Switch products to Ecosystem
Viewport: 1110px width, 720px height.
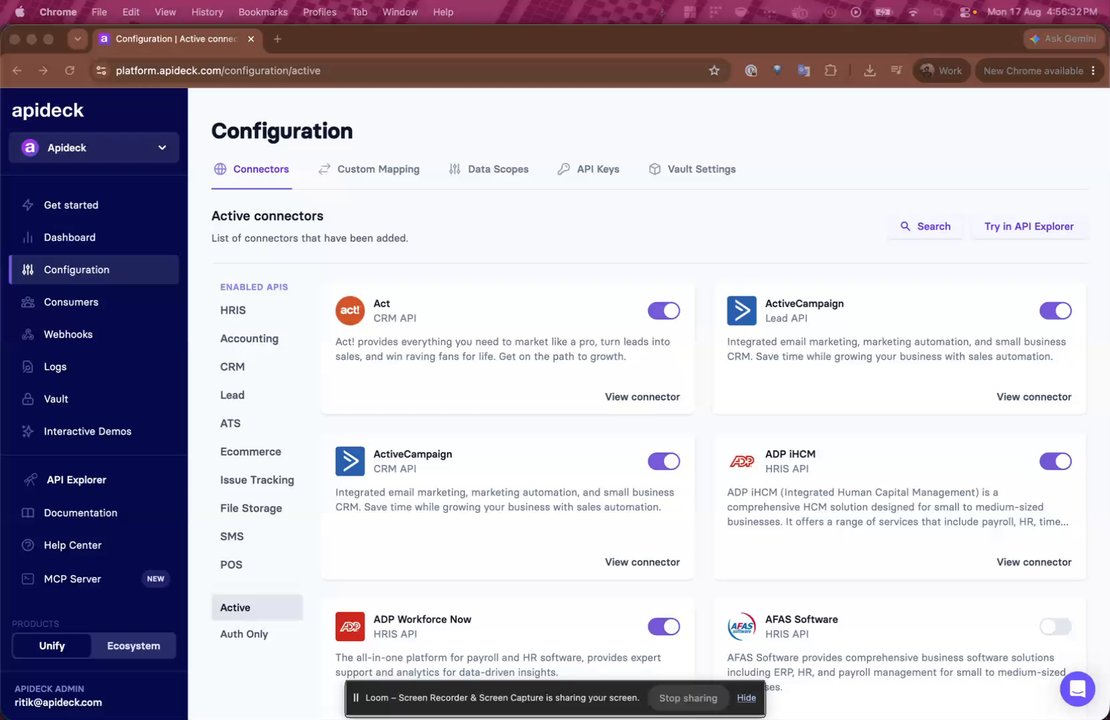[133, 646]
